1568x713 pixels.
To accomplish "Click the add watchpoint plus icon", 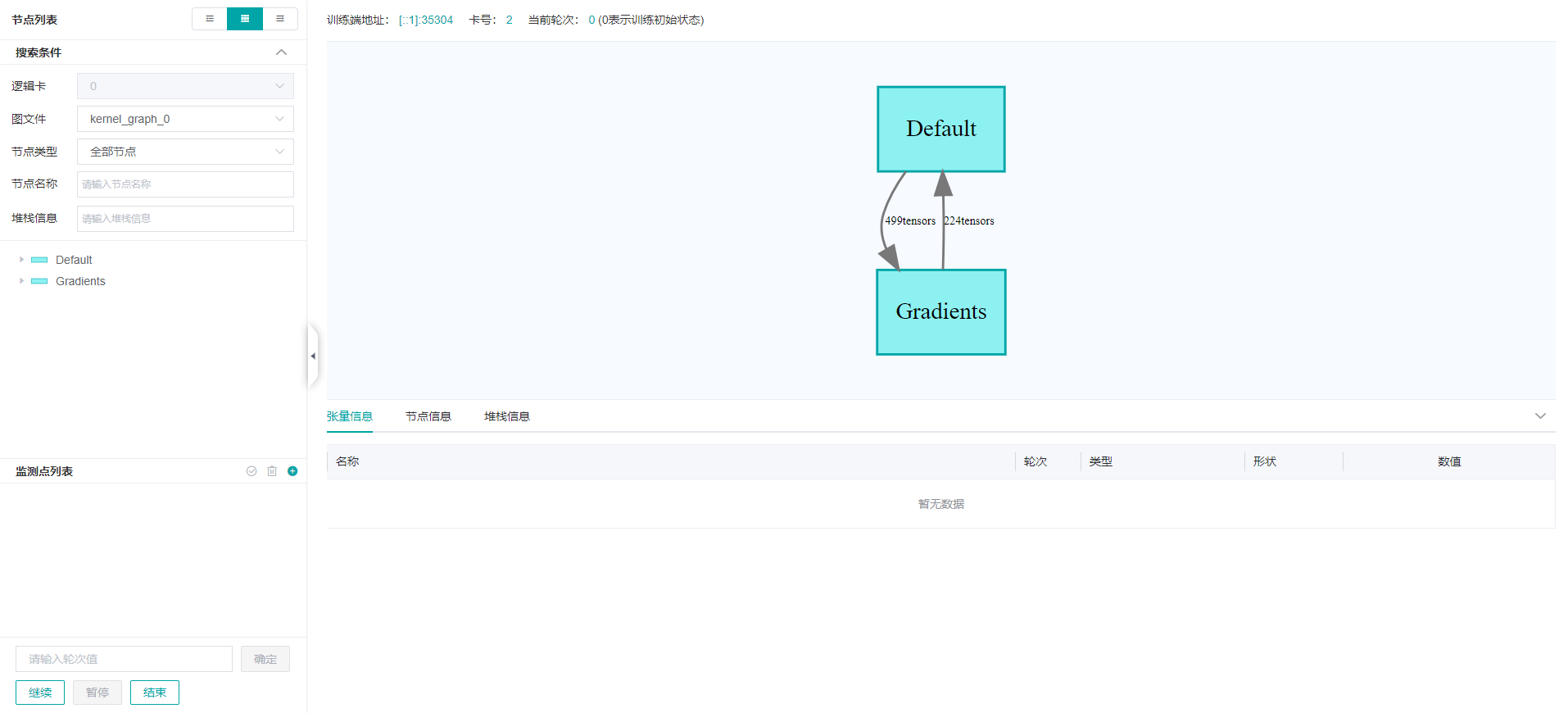I will coord(292,471).
